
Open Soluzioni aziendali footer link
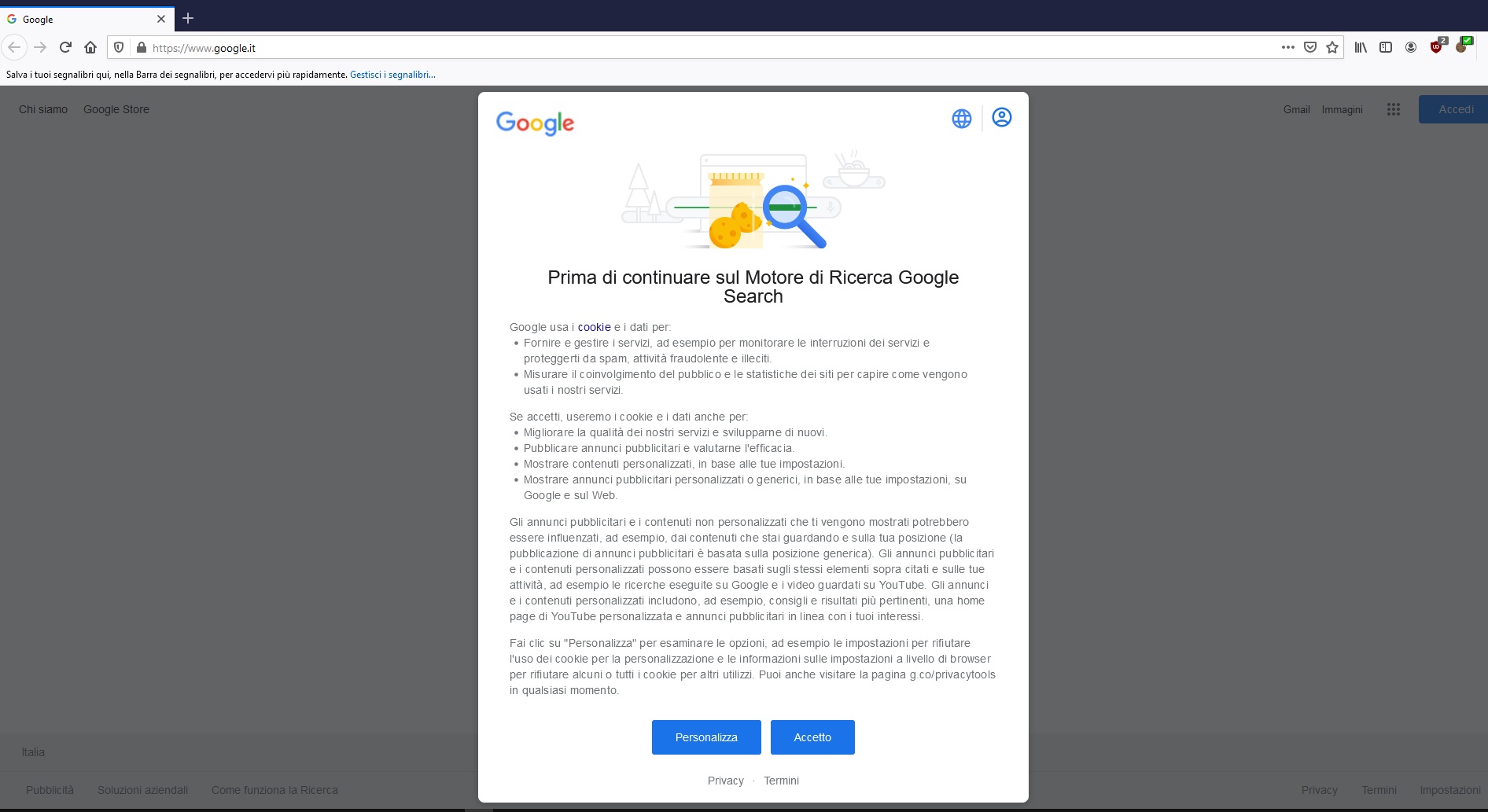pyautogui.click(x=142, y=790)
